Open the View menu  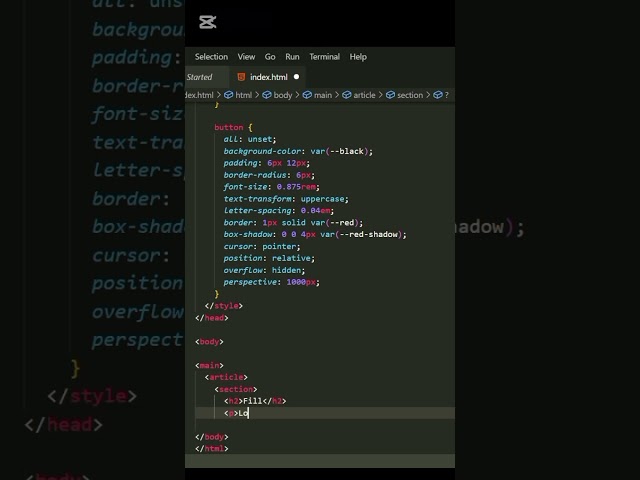click(x=246, y=57)
